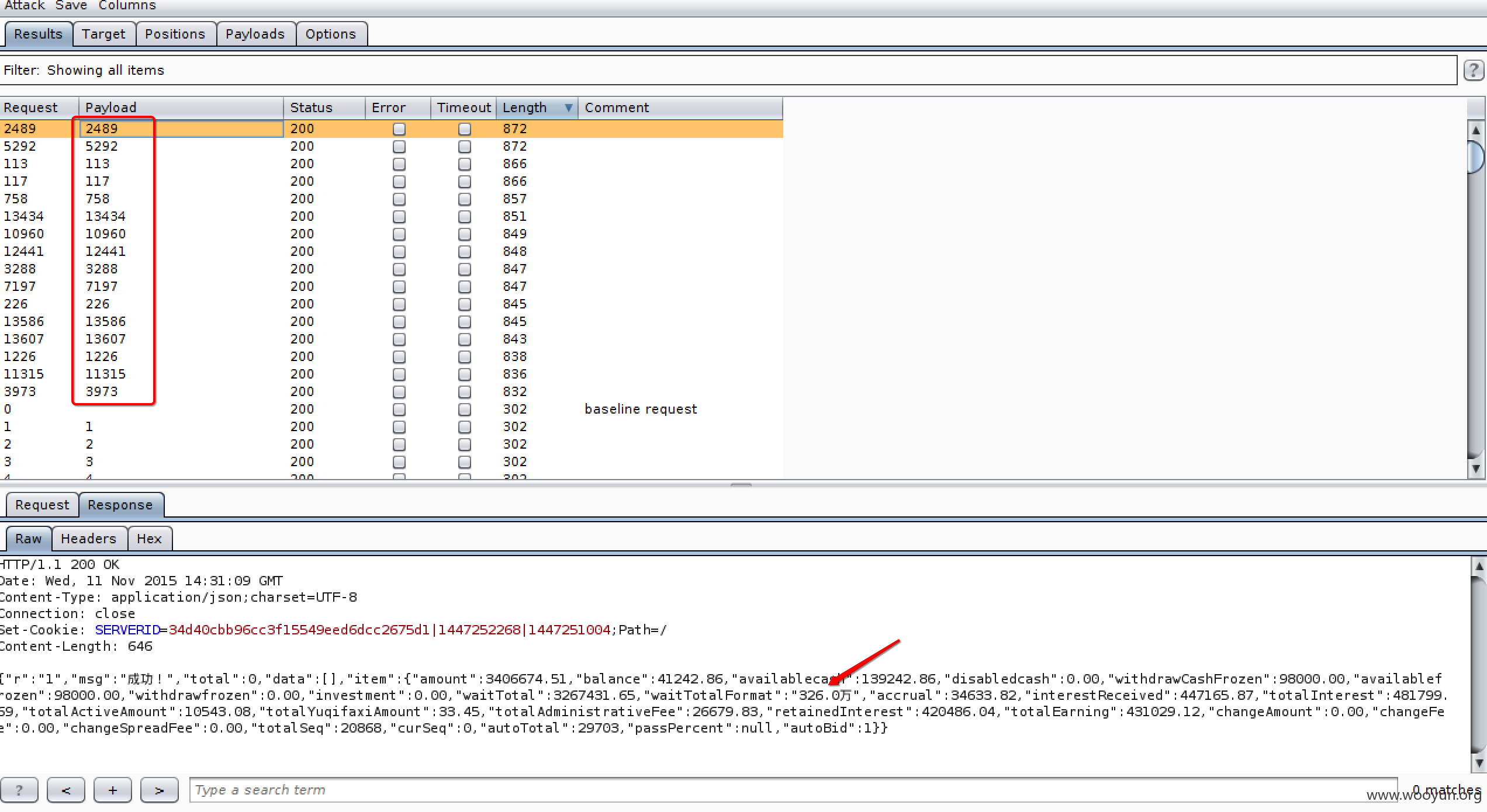
Task: Switch to the Options tab
Action: coord(331,34)
